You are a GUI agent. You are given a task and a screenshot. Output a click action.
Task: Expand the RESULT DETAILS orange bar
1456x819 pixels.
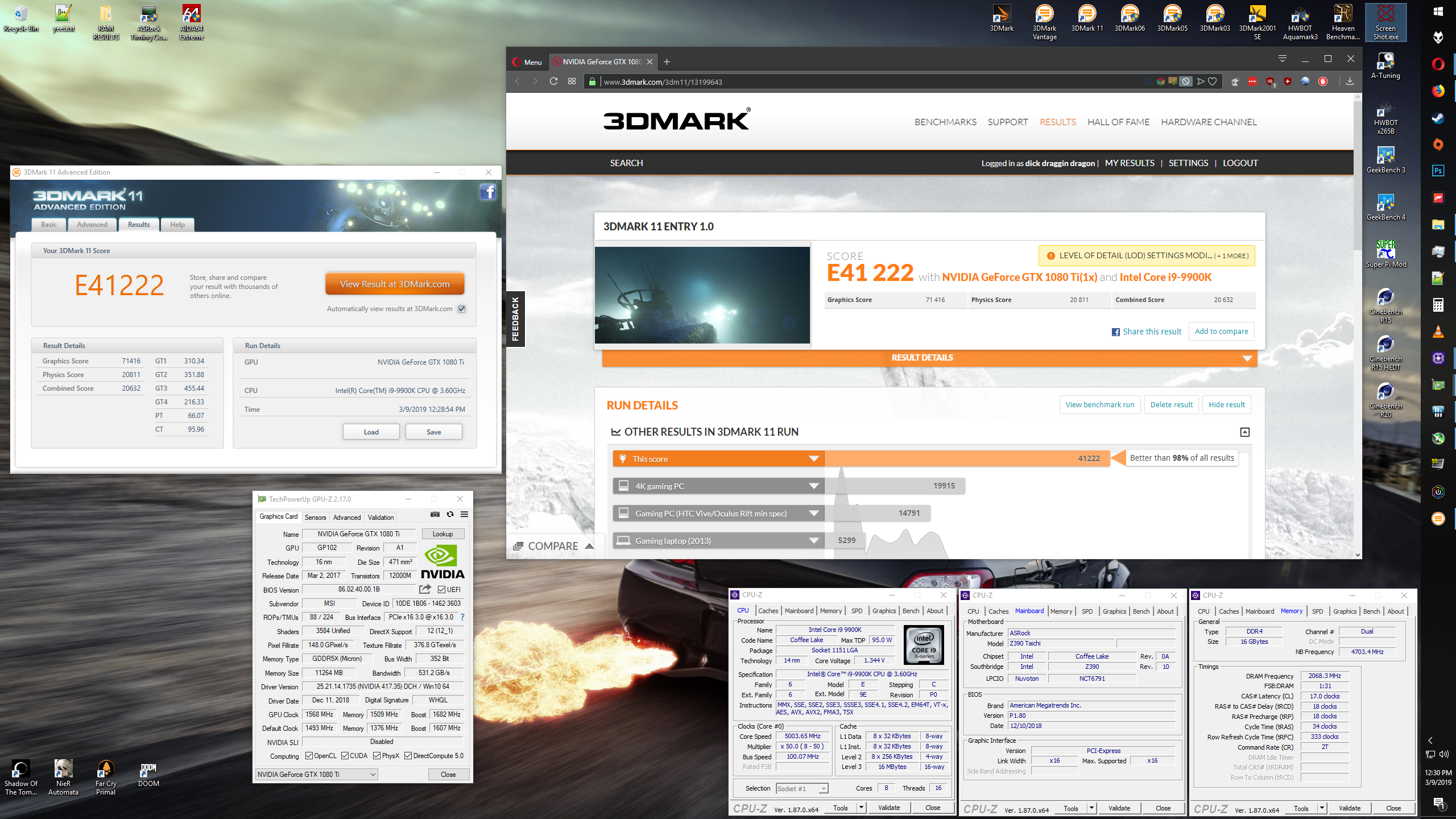coord(929,358)
